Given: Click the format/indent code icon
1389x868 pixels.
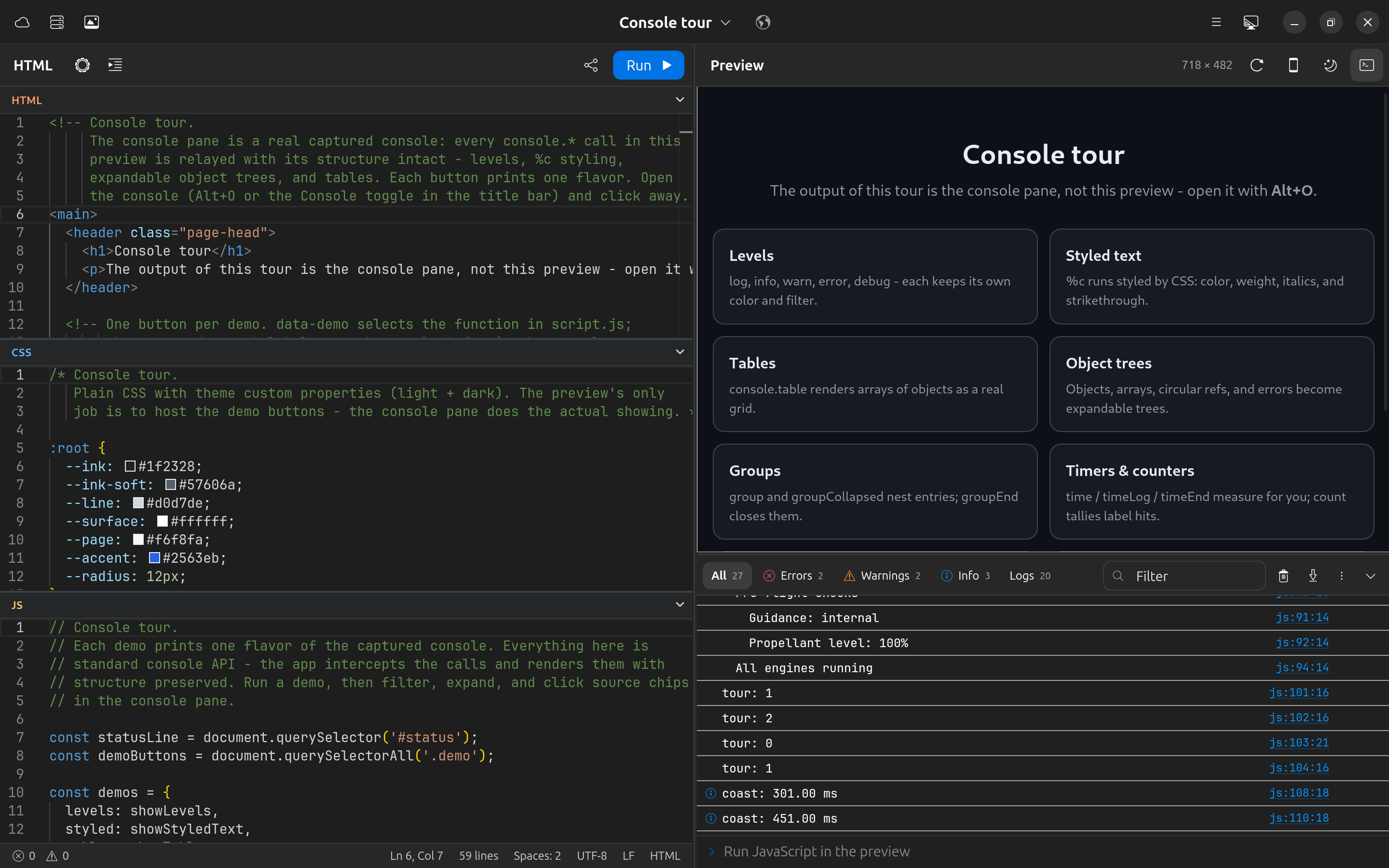Looking at the screenshot, I should (115, 65).
